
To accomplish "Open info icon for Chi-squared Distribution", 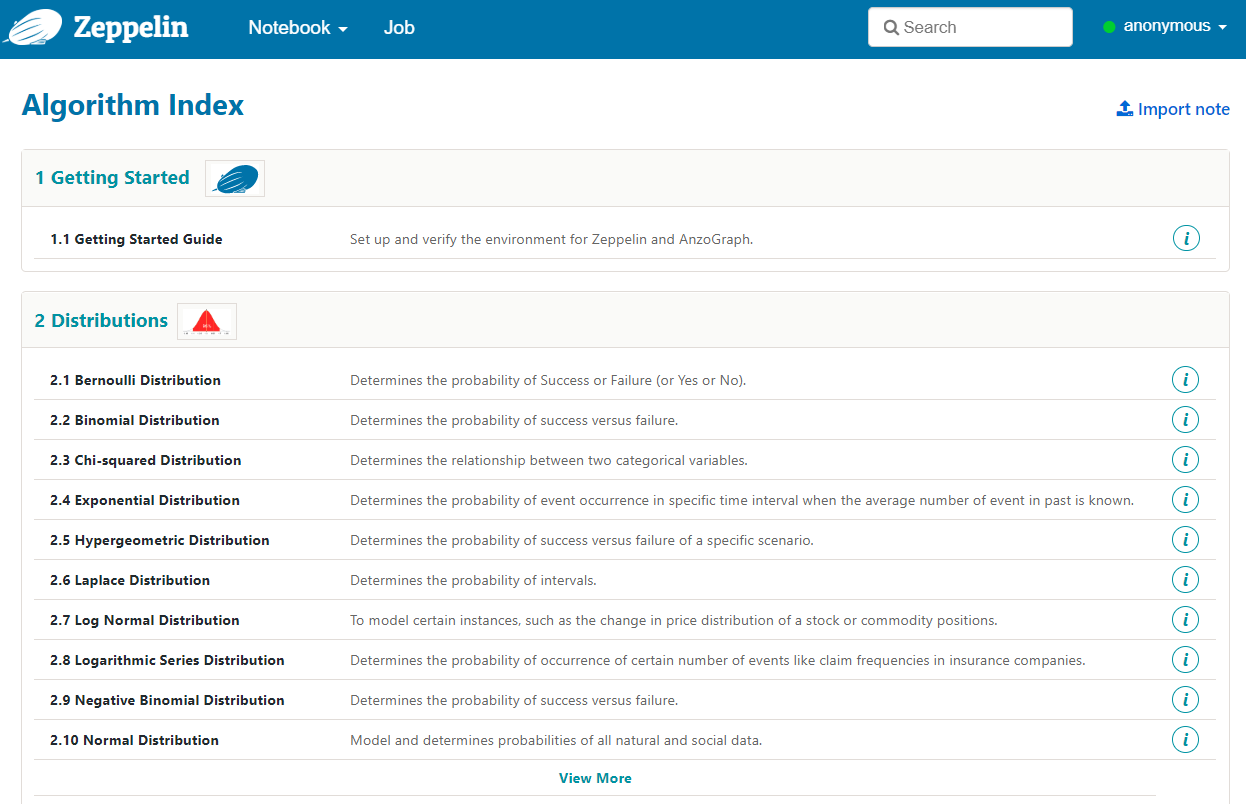I will point(1185,460).
